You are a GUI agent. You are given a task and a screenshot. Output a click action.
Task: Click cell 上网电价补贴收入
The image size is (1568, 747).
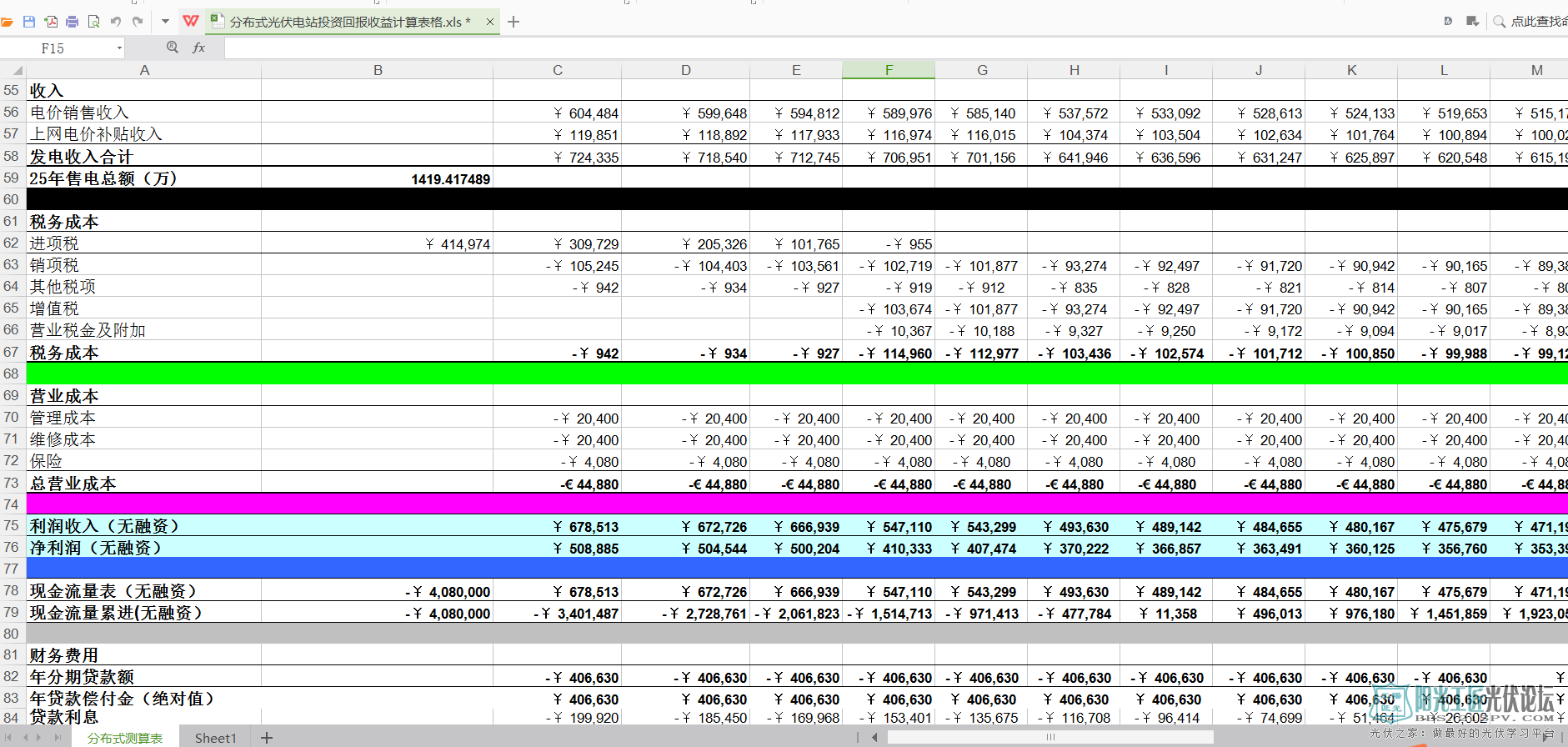click(x=144, y=133)
